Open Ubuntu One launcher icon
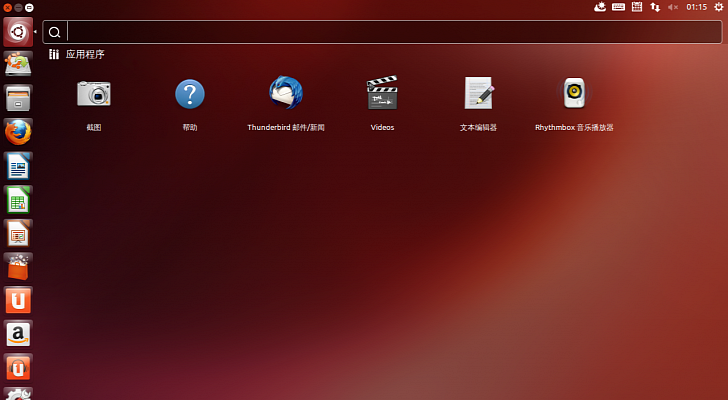The height and width of the screenshot is (400, 728). [x=18, y=301]
